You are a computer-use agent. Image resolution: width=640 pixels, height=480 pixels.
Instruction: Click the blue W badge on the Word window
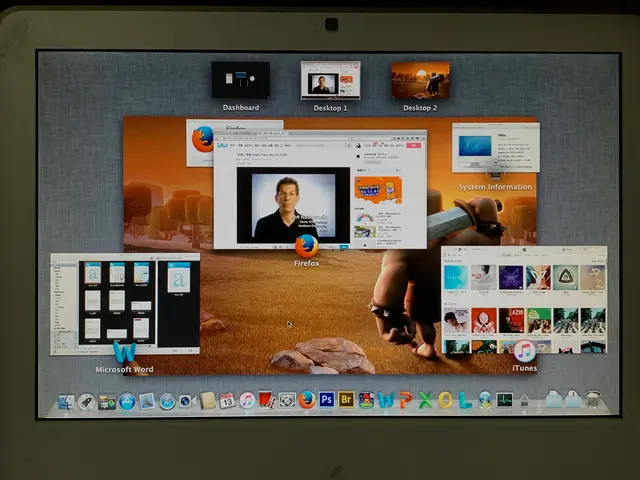[124, 353]
